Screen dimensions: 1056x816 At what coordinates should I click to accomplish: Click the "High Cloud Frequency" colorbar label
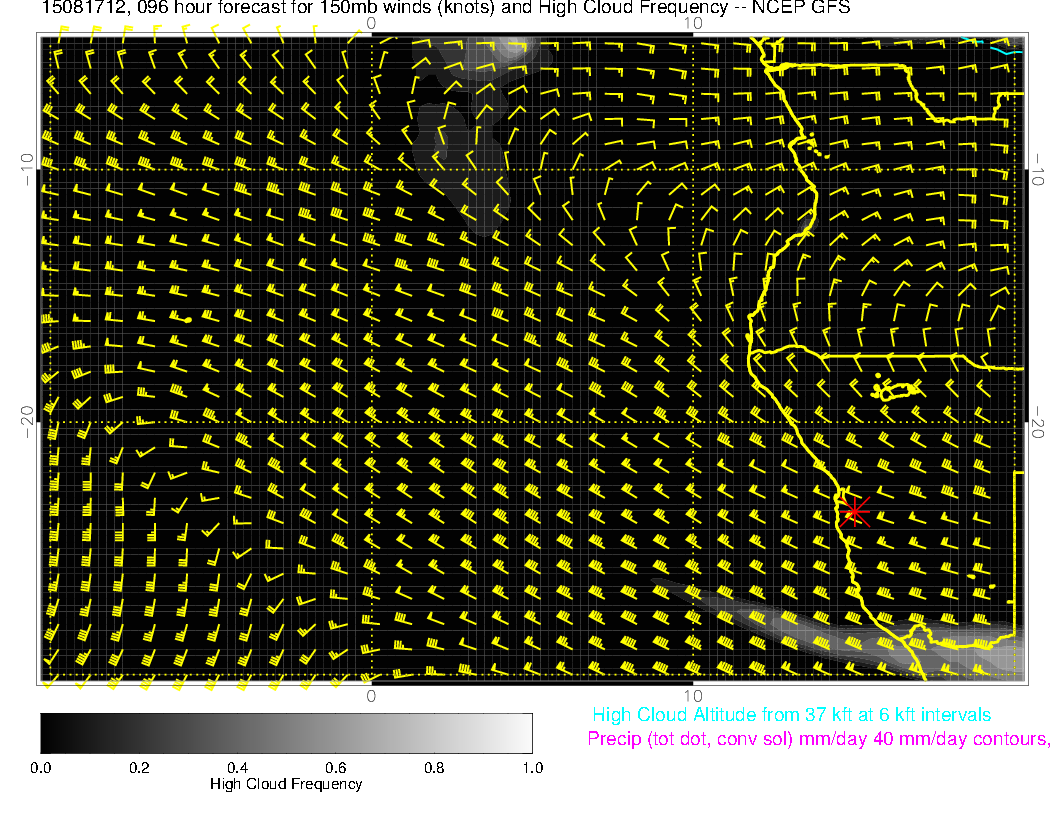pyautogui.click(x=286, y=784)
